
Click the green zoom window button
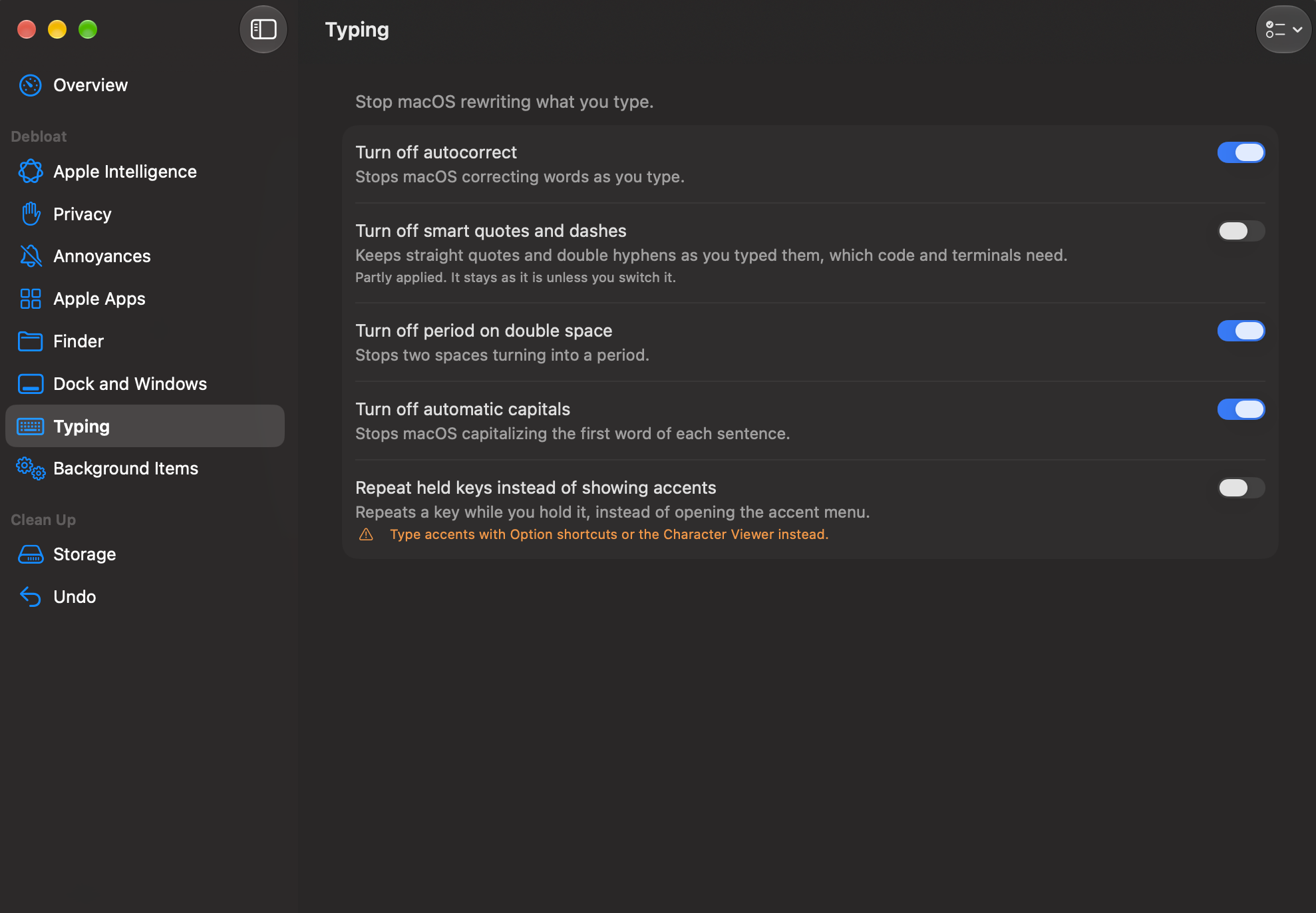[88, 29]
